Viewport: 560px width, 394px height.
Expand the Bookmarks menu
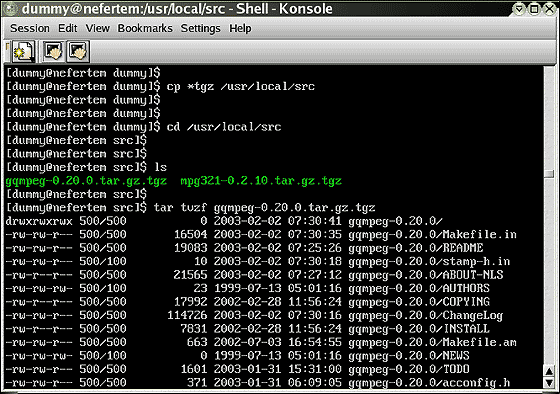(x=145, y=28)
